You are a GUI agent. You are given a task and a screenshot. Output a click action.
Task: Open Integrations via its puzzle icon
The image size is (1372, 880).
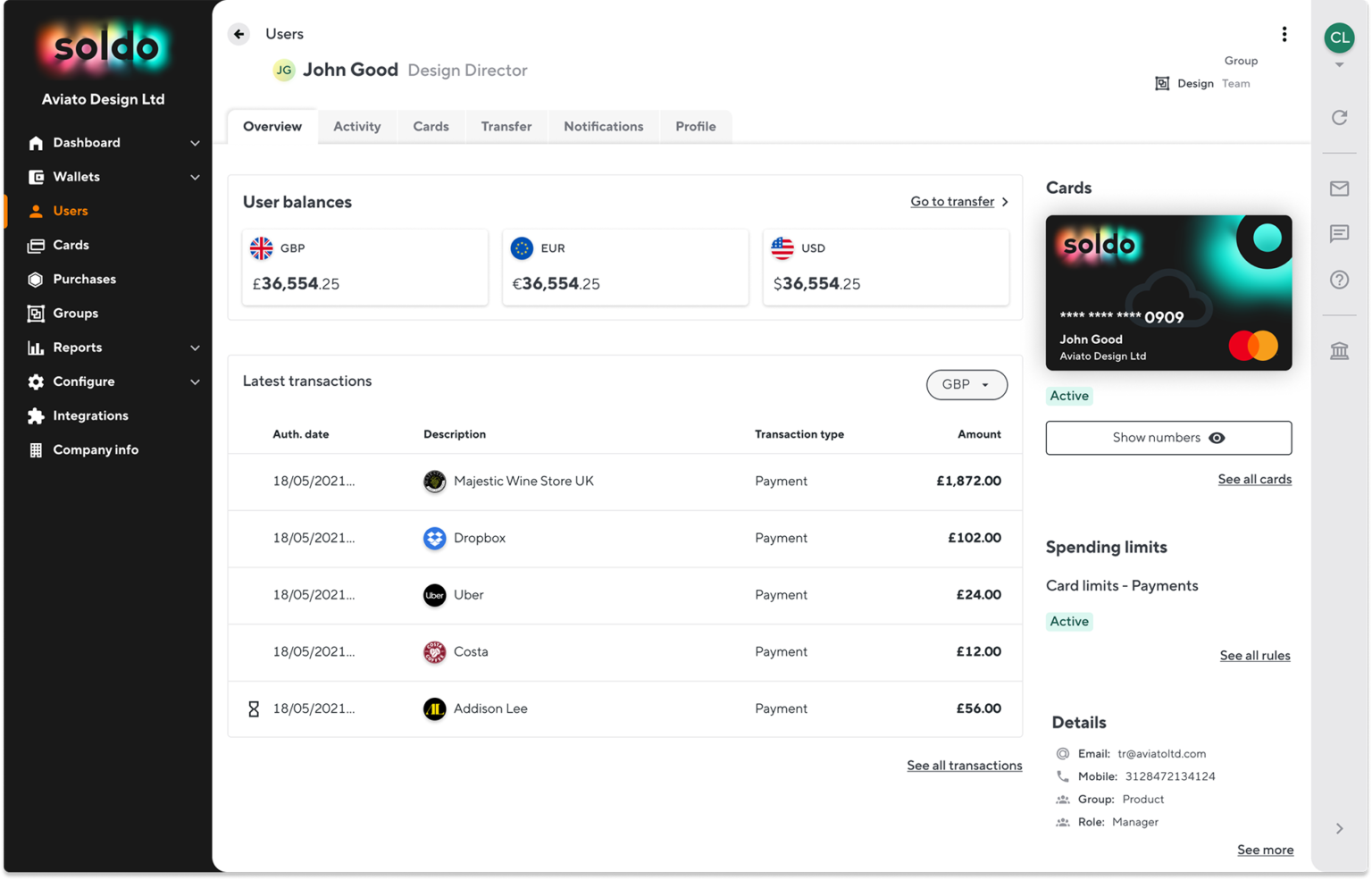pos(36,415)
